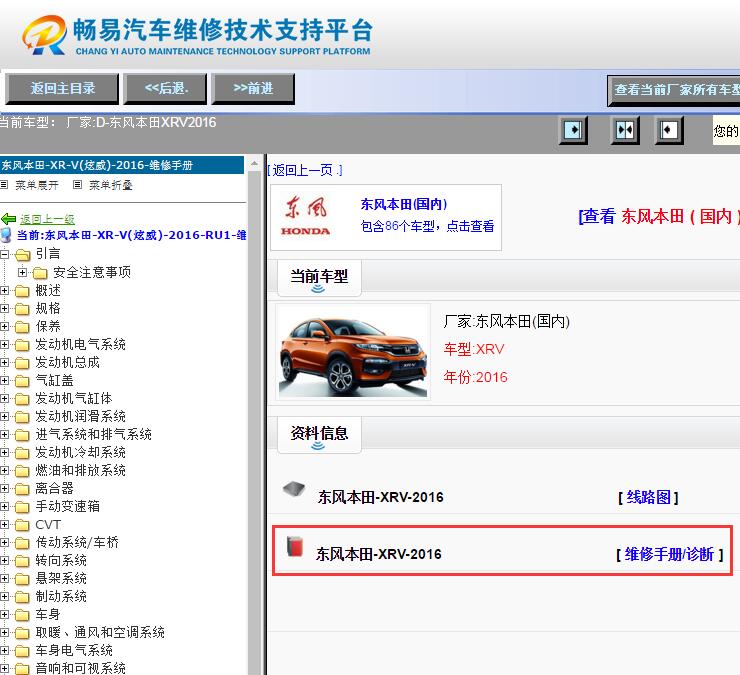
Task: Click the 离合器 folder icon
Action: click(x=22, y=489)
